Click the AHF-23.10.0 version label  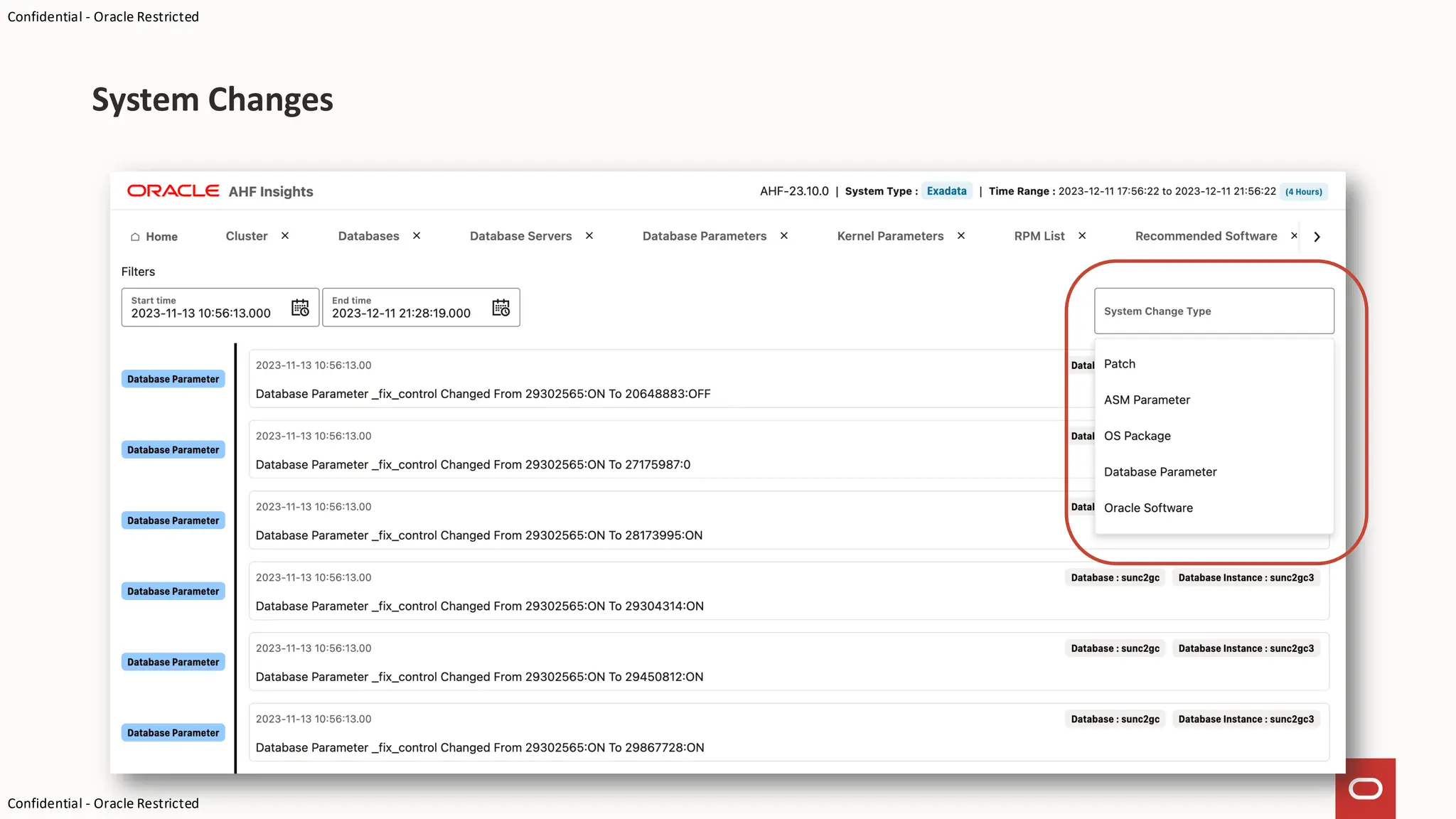[x=794, y=191]
